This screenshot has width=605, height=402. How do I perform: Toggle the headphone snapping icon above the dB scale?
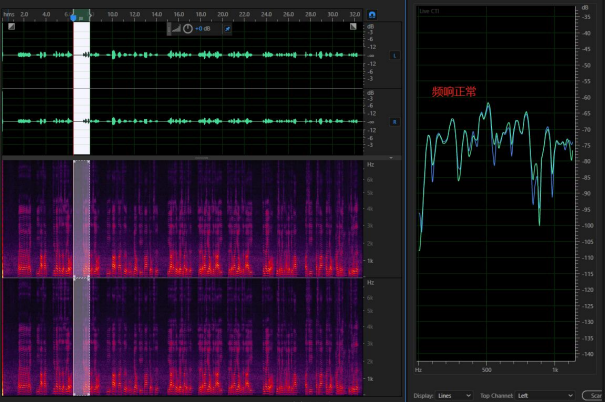[372, 15]
